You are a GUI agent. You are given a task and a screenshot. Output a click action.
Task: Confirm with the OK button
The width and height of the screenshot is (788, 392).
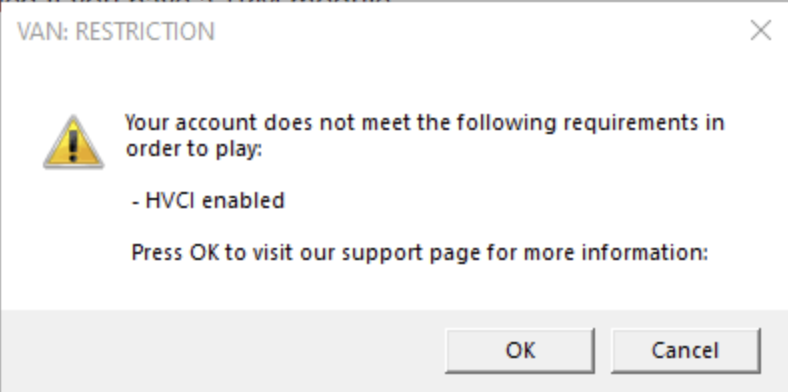click(520, 350)
